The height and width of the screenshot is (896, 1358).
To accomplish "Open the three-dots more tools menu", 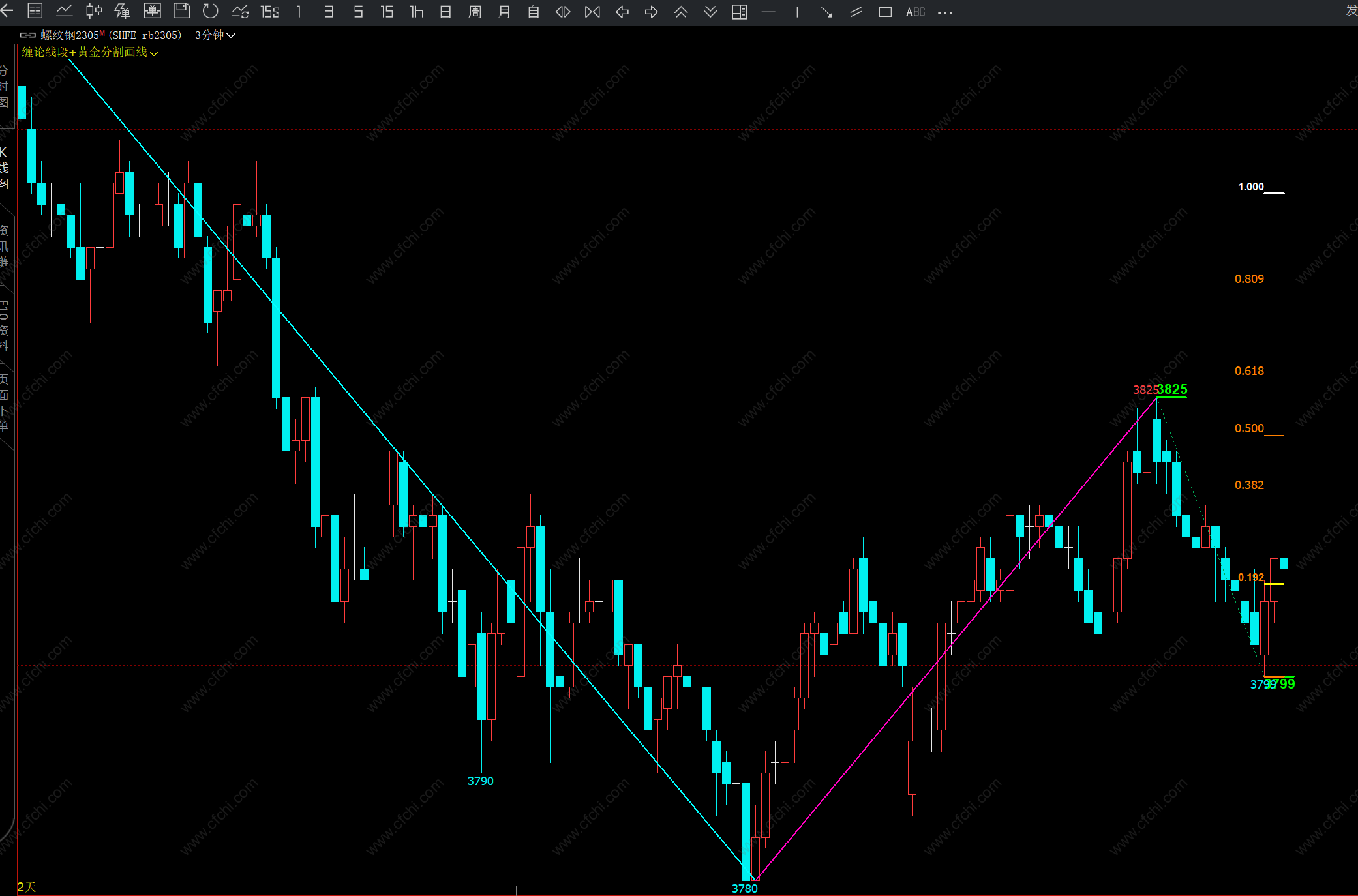I will (x=945, y=12).
